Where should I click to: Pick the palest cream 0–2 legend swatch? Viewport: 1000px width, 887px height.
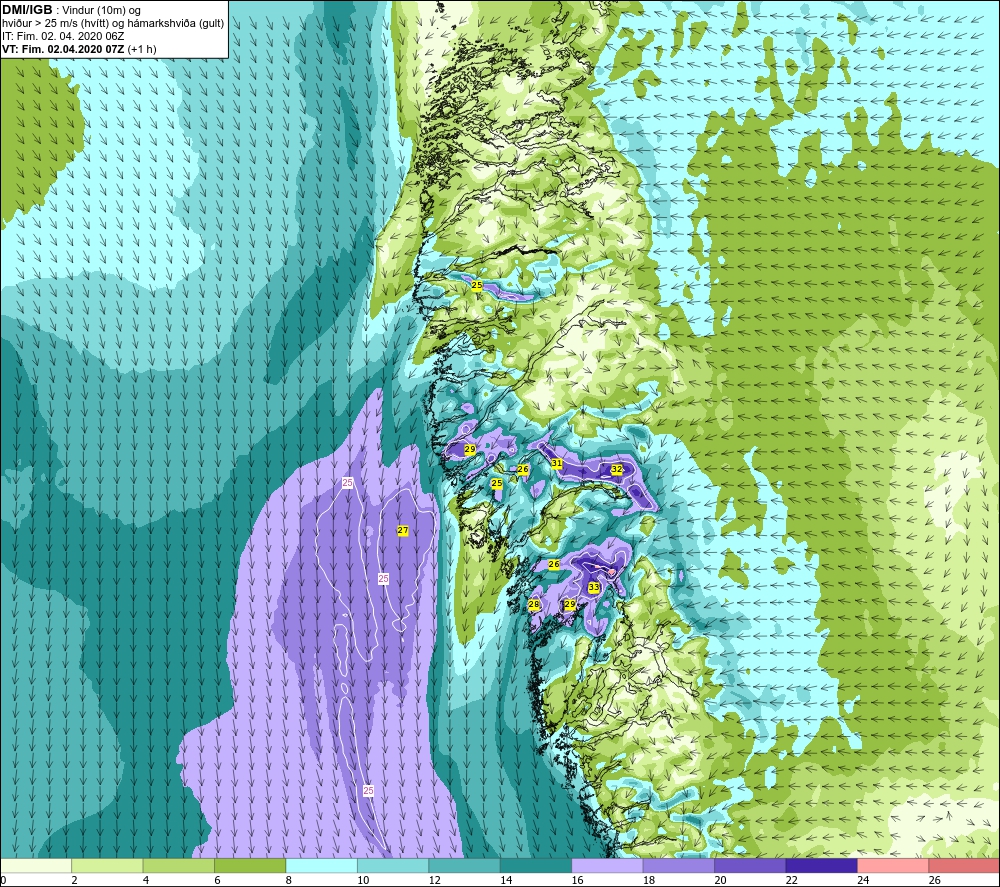(36, 865)
